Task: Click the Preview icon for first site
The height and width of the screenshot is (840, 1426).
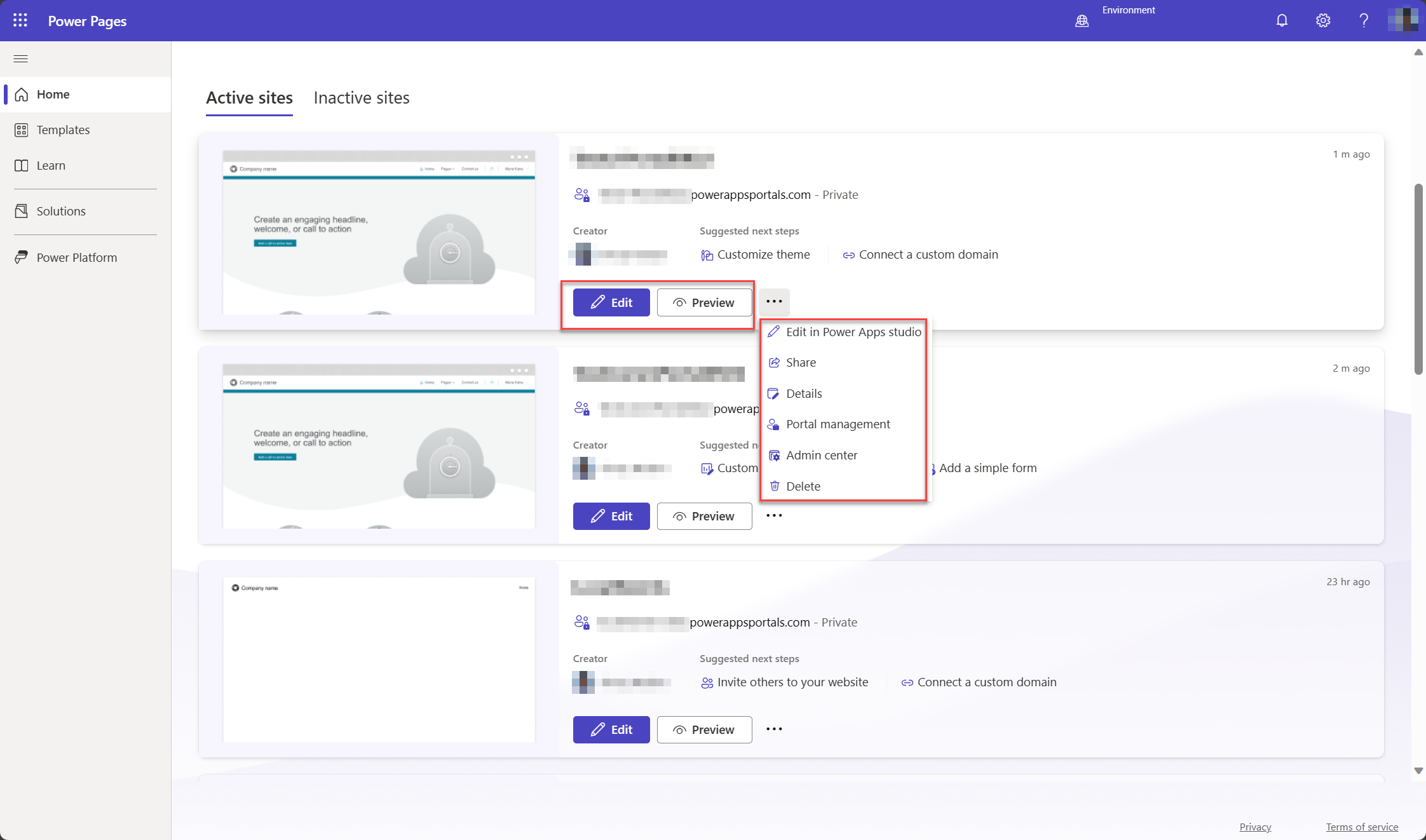Action: [678, 302]
